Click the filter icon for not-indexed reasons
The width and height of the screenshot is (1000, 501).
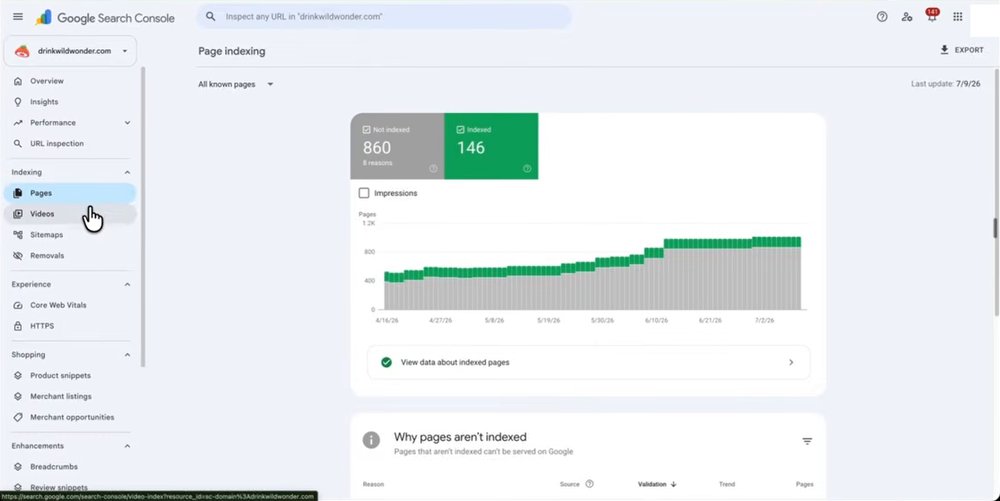[807, 441]
